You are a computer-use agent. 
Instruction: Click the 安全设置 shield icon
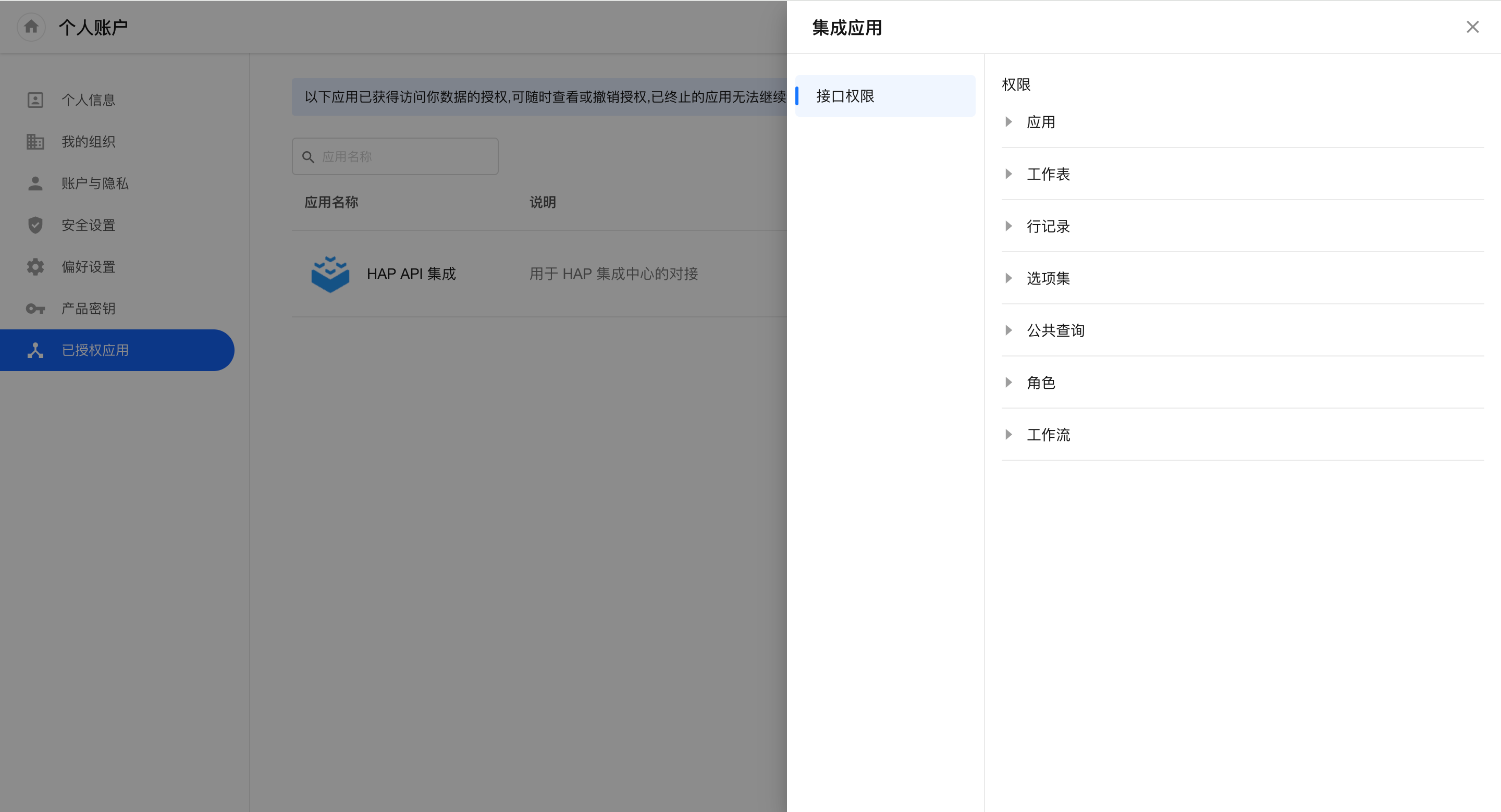pyautogui.click(x=35, y=225)
